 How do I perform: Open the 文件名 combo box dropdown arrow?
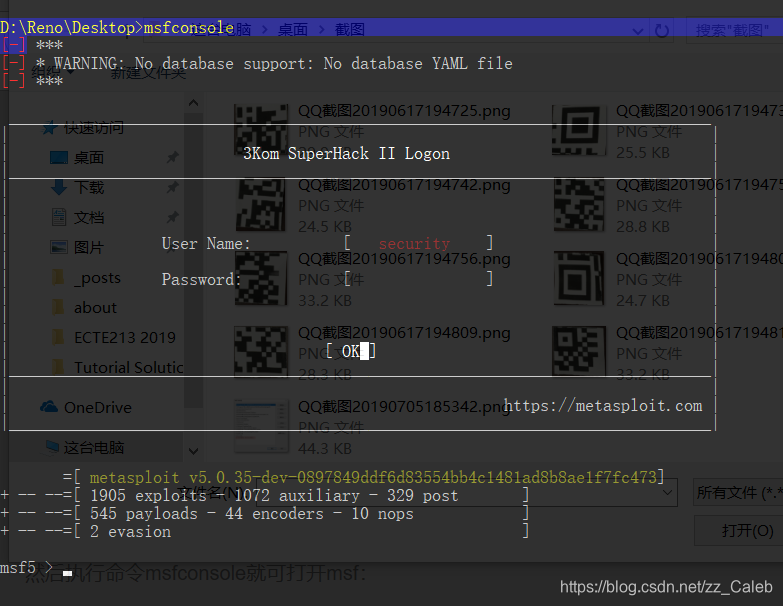tap(667, 493)
